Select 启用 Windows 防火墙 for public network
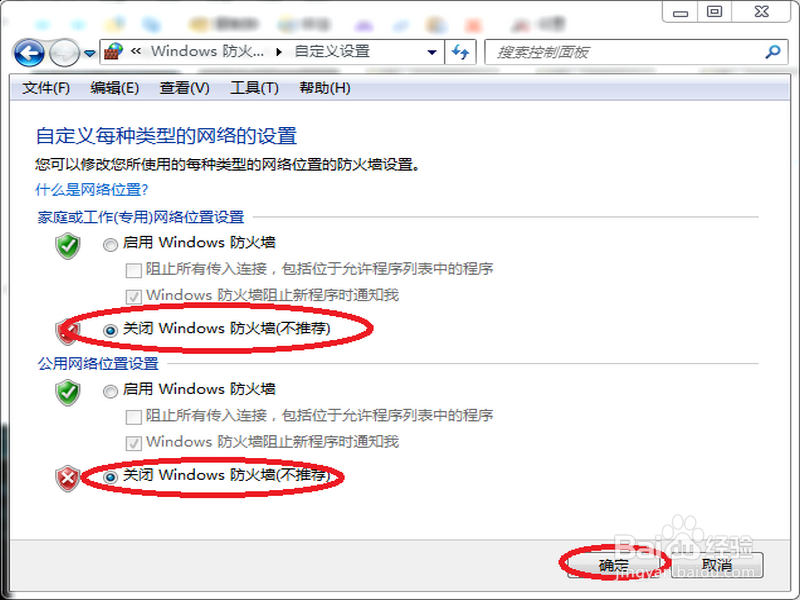 click(x=110, y=391)
